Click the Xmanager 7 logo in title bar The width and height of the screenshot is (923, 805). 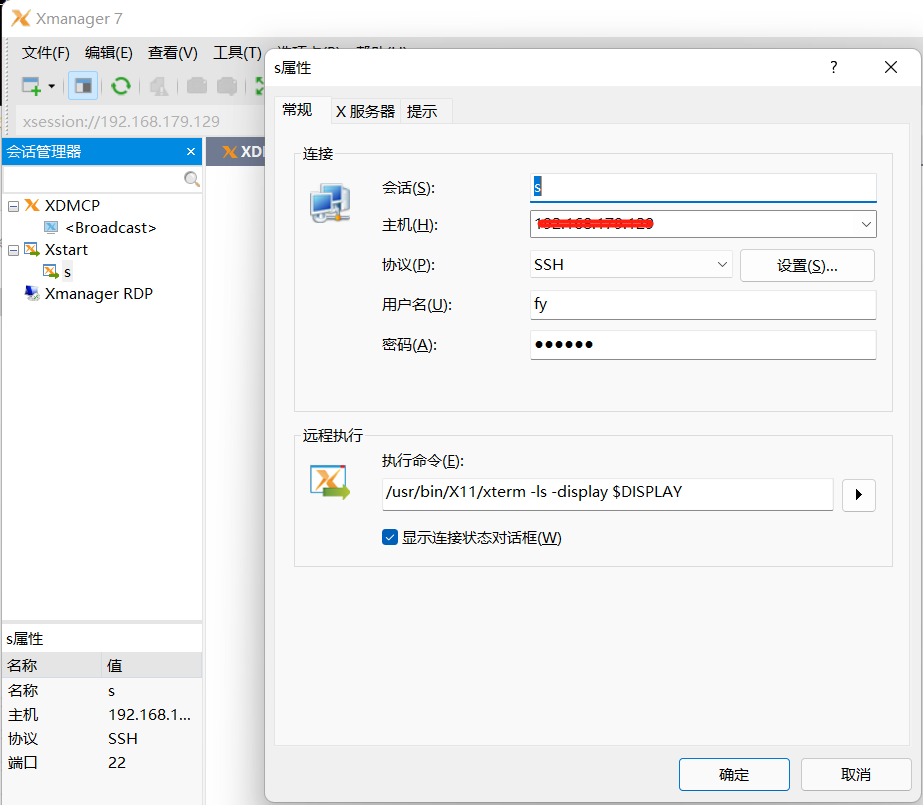tap(21, 18)
